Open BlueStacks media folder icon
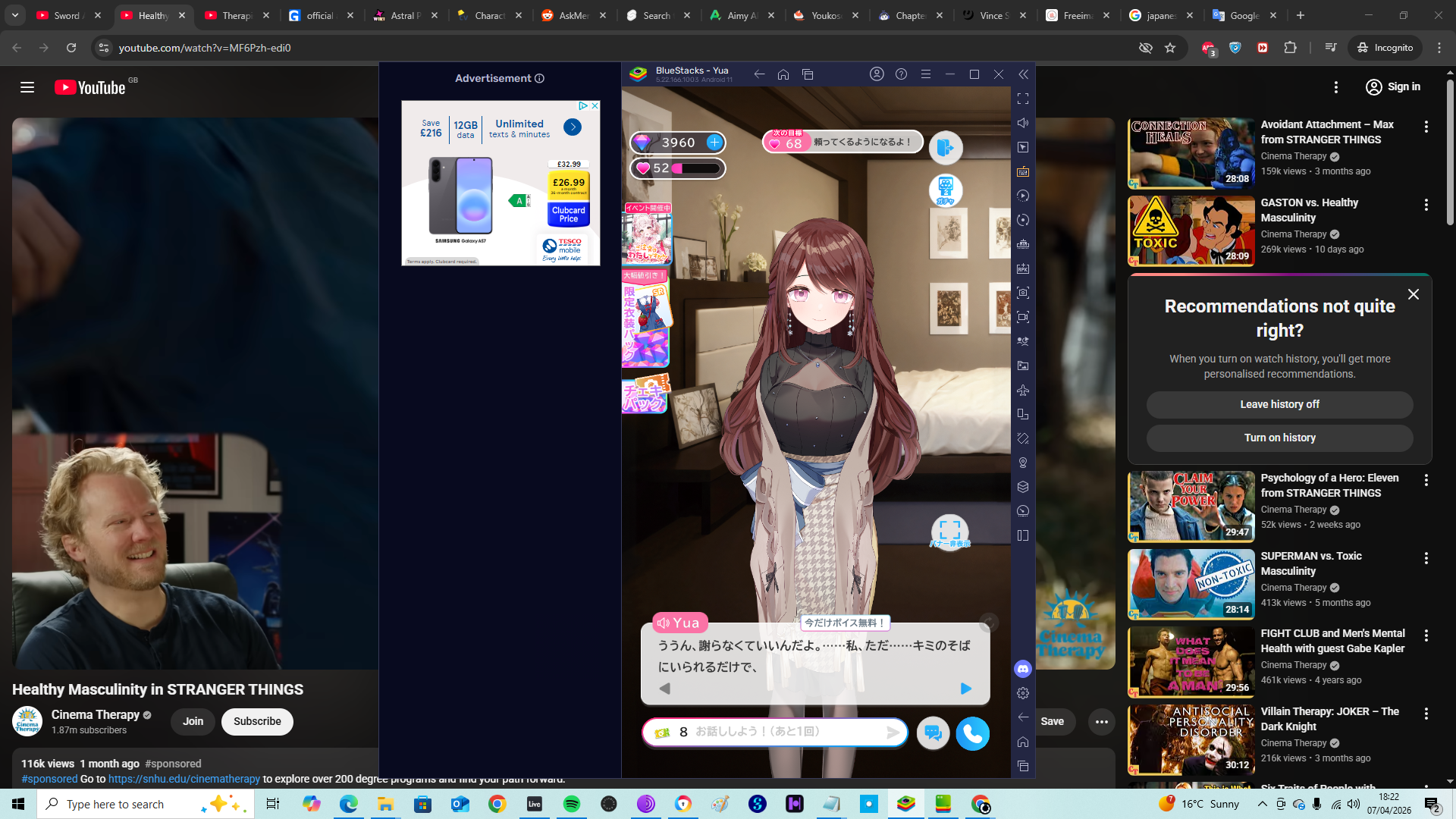This screenshot has height=819, width=1456. coord(1023,366)
